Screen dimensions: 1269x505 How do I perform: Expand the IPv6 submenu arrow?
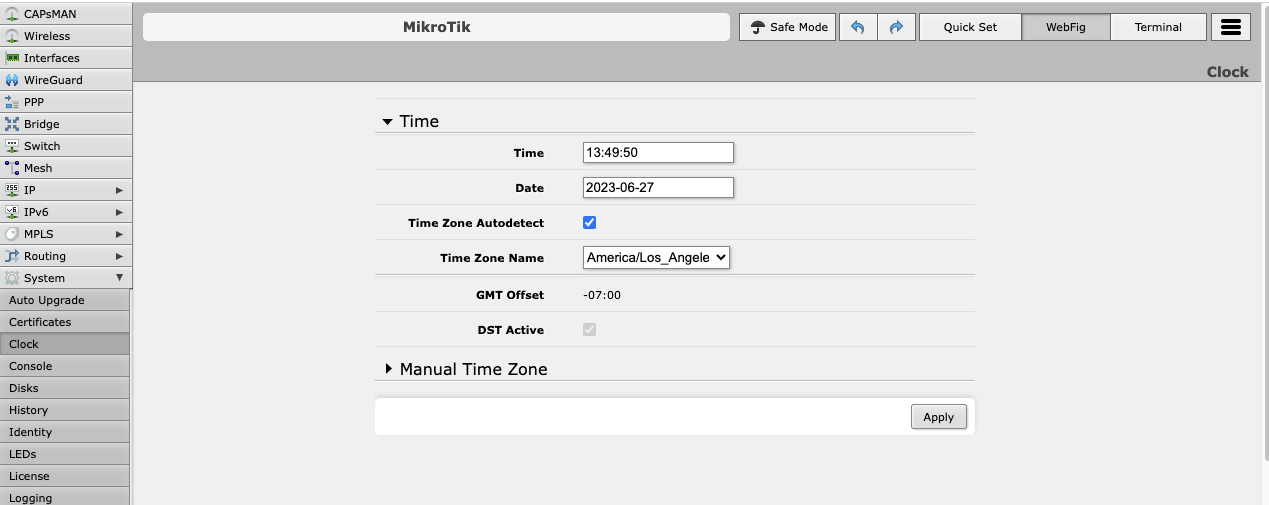point(119,212)
